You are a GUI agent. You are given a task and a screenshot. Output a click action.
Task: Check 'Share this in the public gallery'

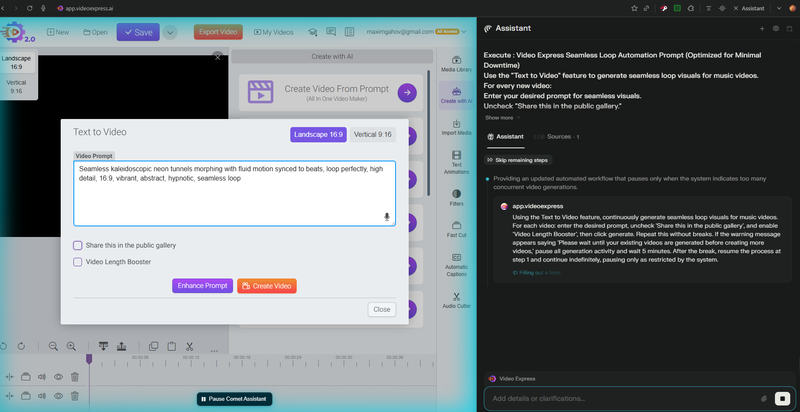click(78, 245)
